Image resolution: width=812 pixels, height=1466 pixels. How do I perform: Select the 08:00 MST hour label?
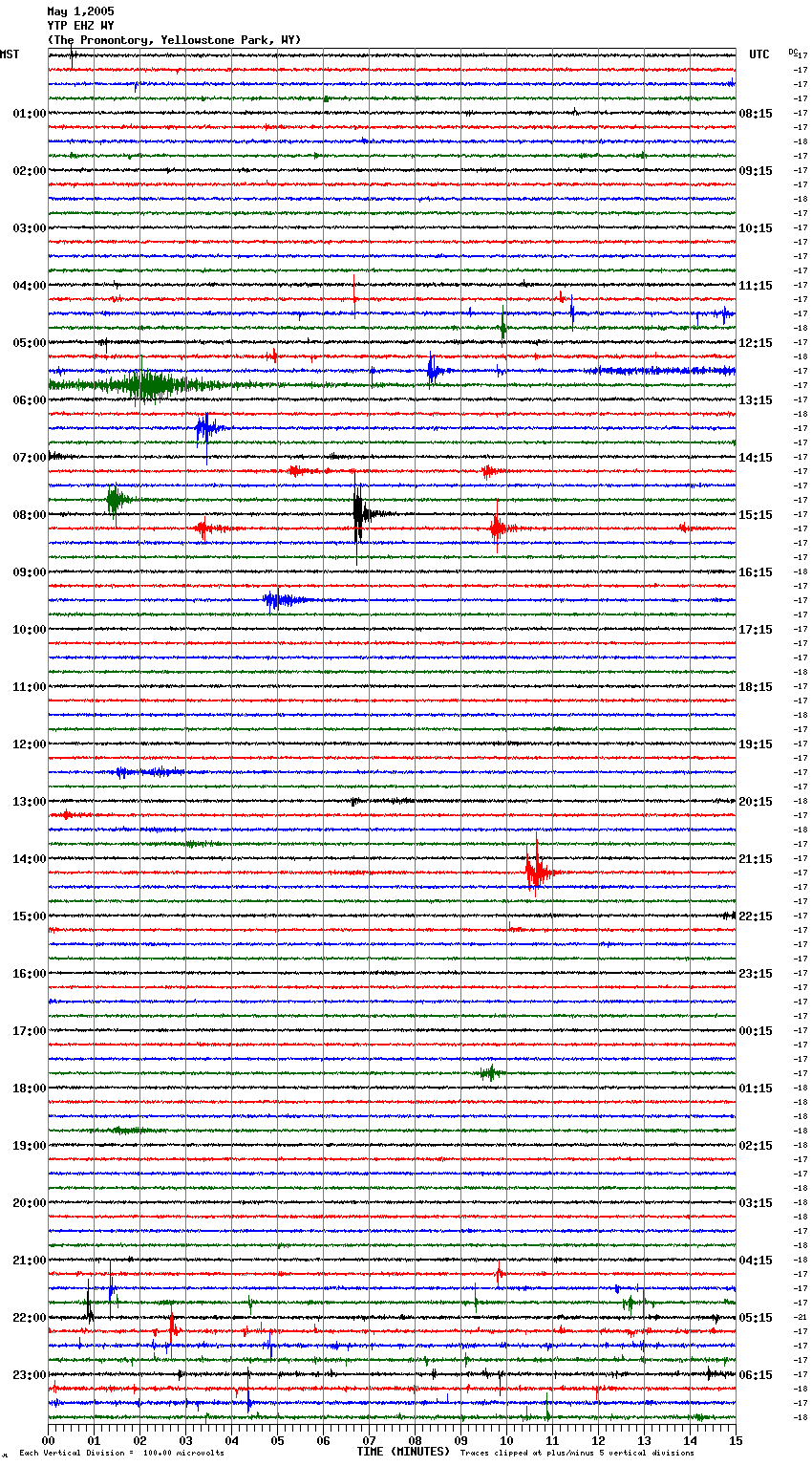(30, 515)
